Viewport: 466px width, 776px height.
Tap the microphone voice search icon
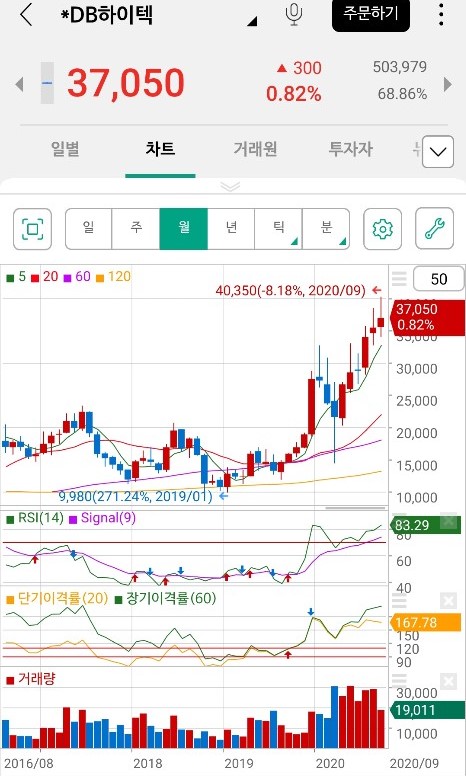pos(294,14)
